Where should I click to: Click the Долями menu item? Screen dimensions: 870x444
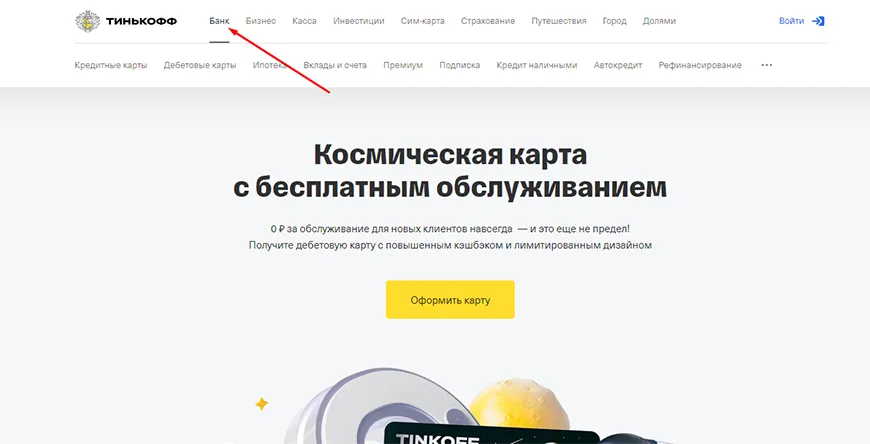pyautogui.click(x=659, y=21)
